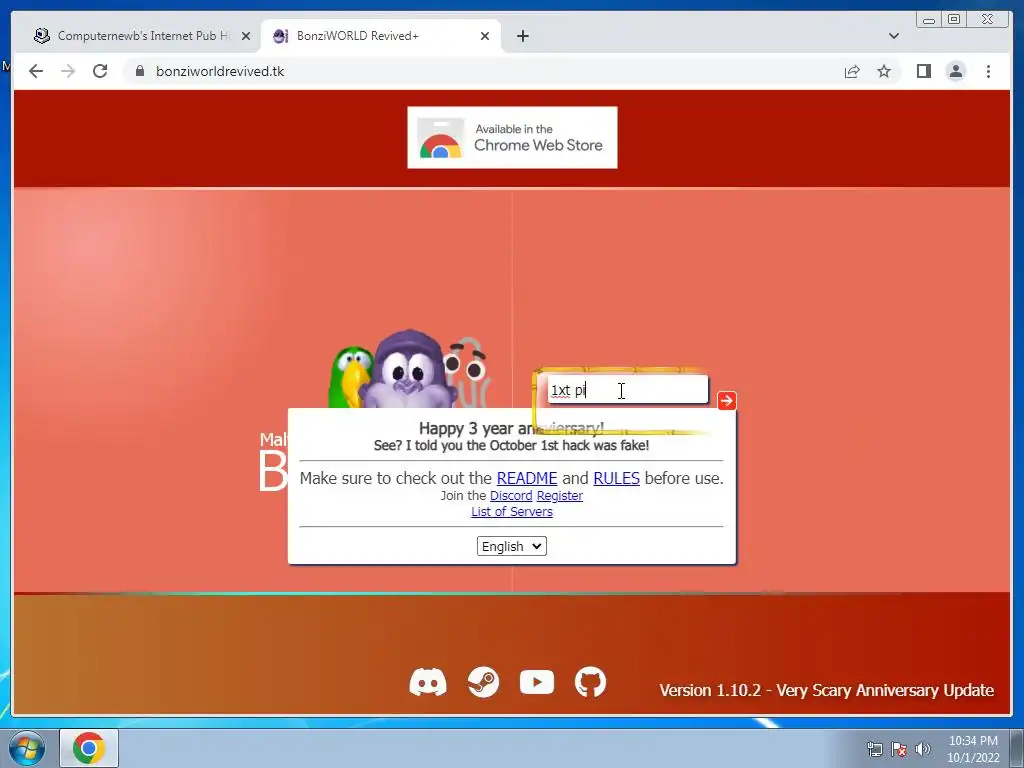The height and width of the screenshot is (768, 1024).
Task: Click the nickname text input field
Action: pyautogui.click(x=628, y=390)
